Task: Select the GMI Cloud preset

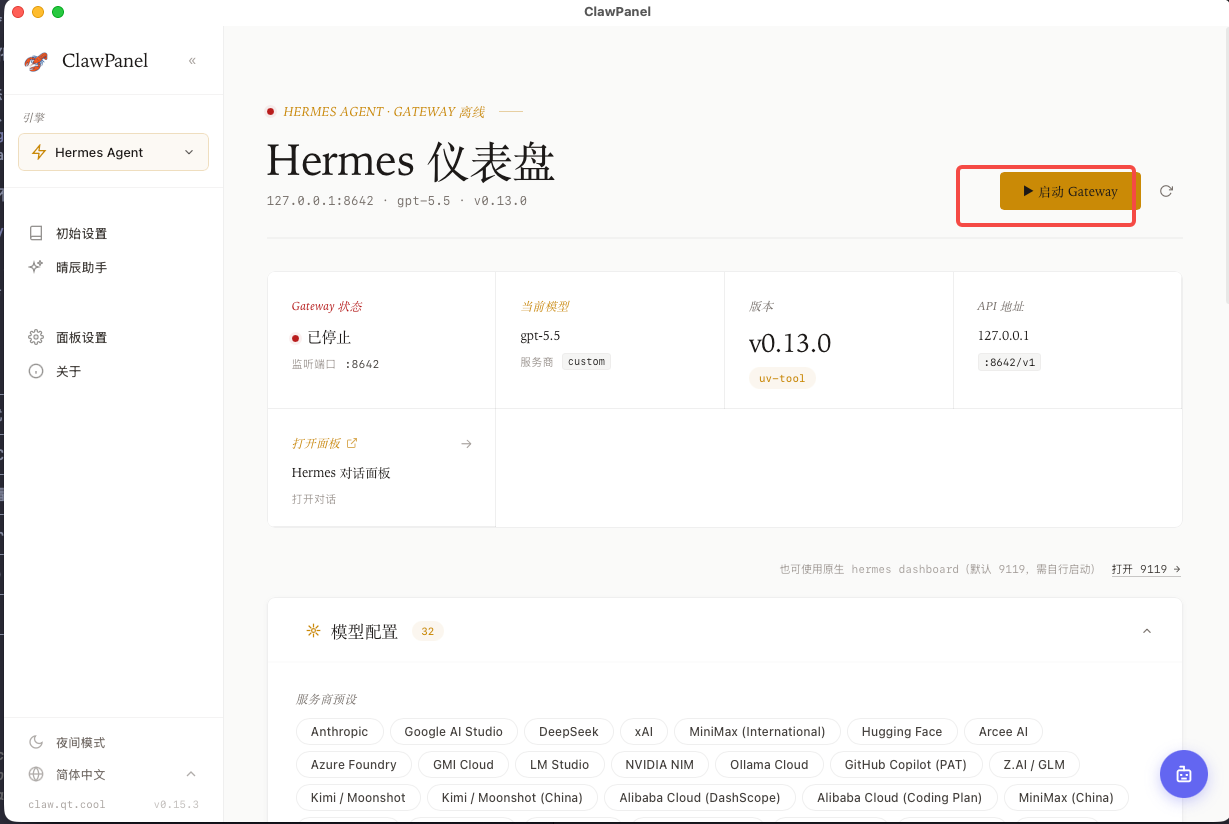Action: (463, 764)
